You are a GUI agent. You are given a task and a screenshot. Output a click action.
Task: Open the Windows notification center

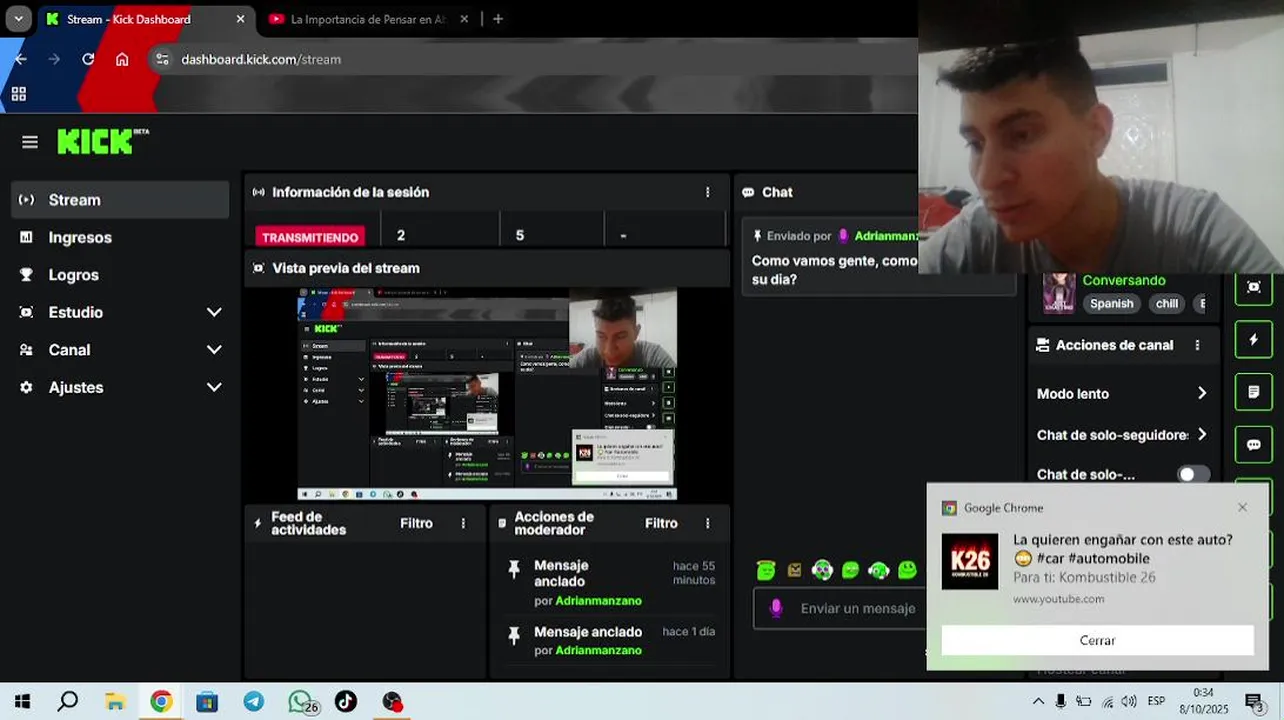pos(1254,702)
